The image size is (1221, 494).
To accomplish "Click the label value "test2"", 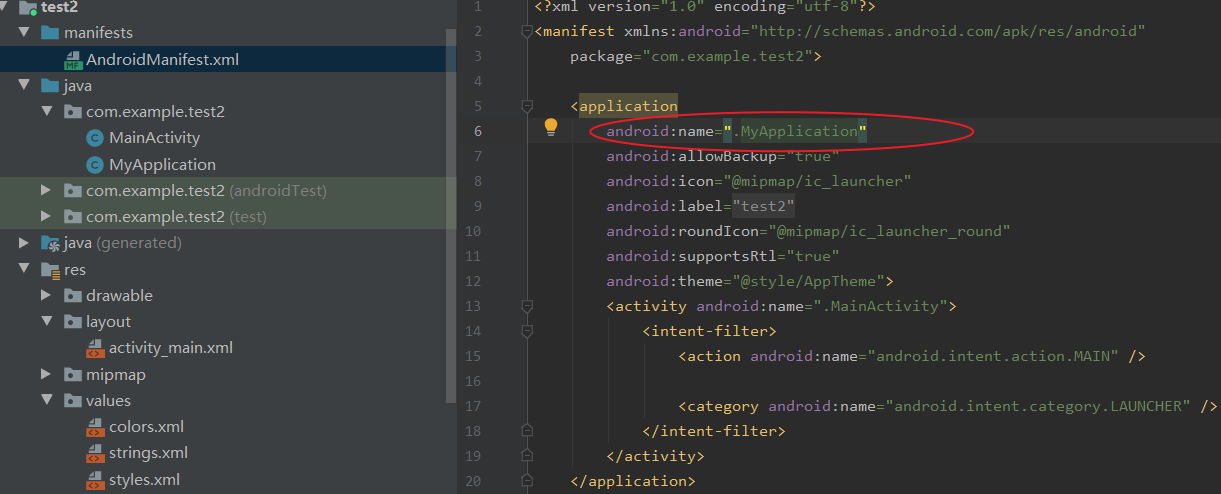I will tap(763, 206).
